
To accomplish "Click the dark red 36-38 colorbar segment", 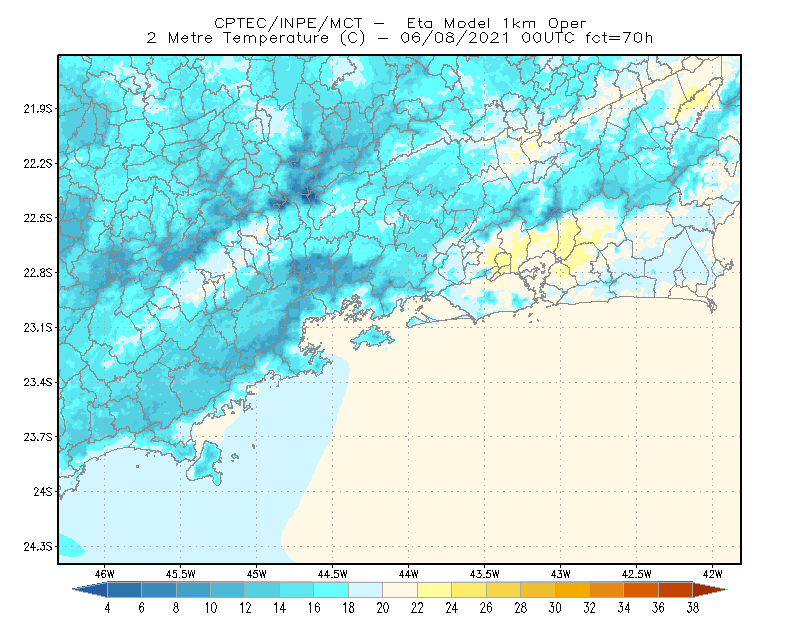I will [676, 590].
